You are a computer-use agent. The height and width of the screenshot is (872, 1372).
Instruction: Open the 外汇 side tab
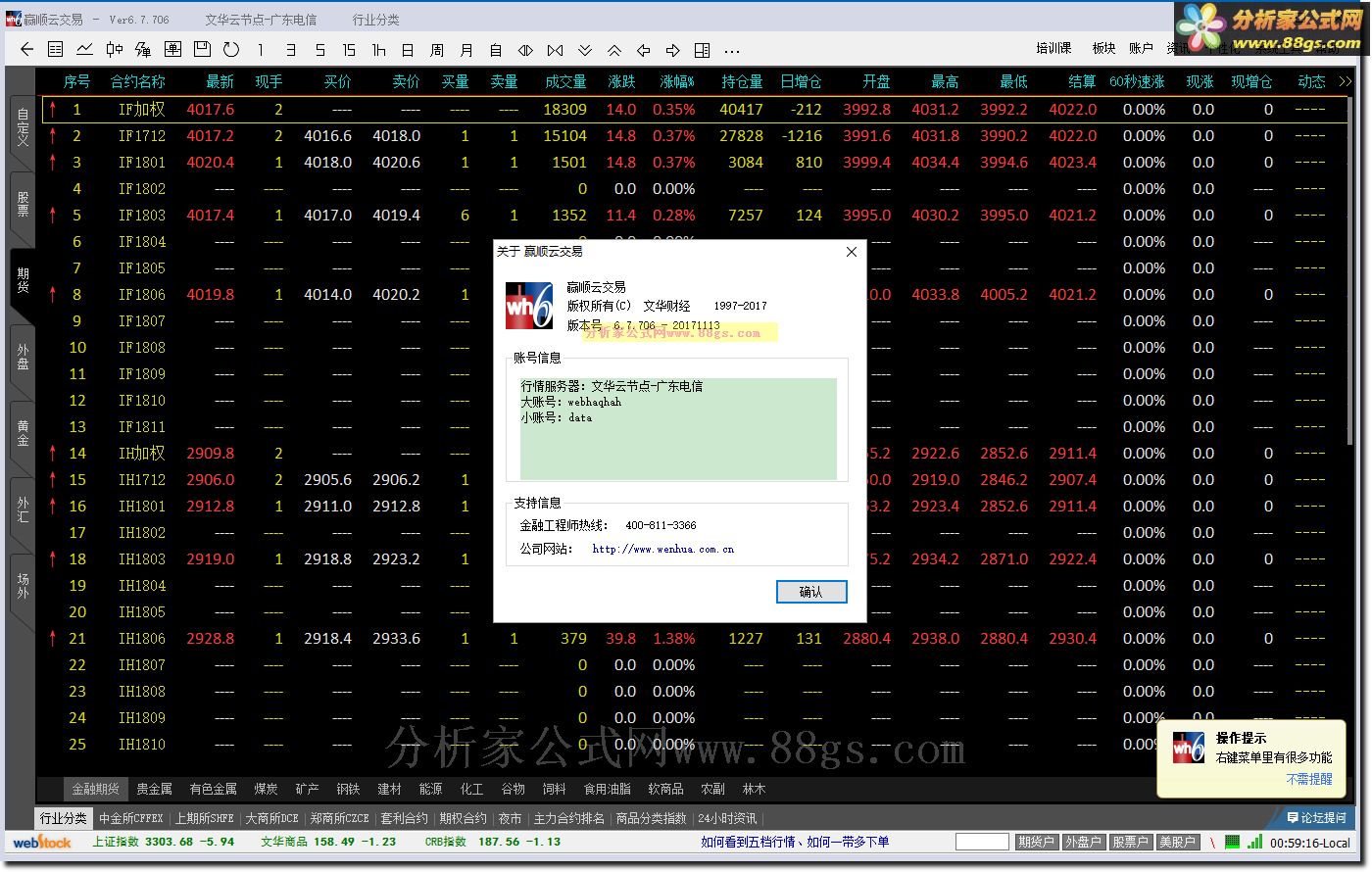click(23, 510)
